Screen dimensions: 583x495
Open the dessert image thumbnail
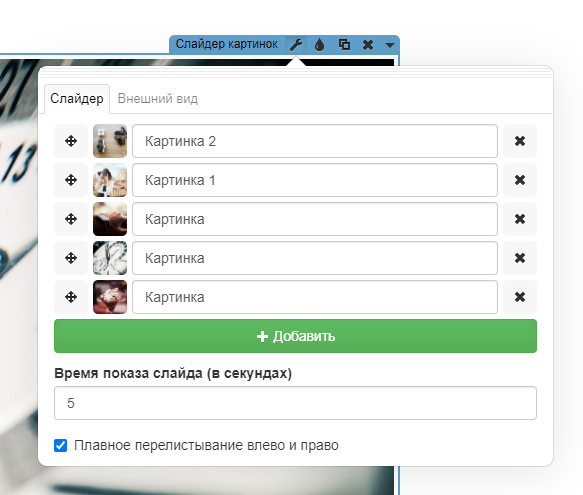(110, 297)
